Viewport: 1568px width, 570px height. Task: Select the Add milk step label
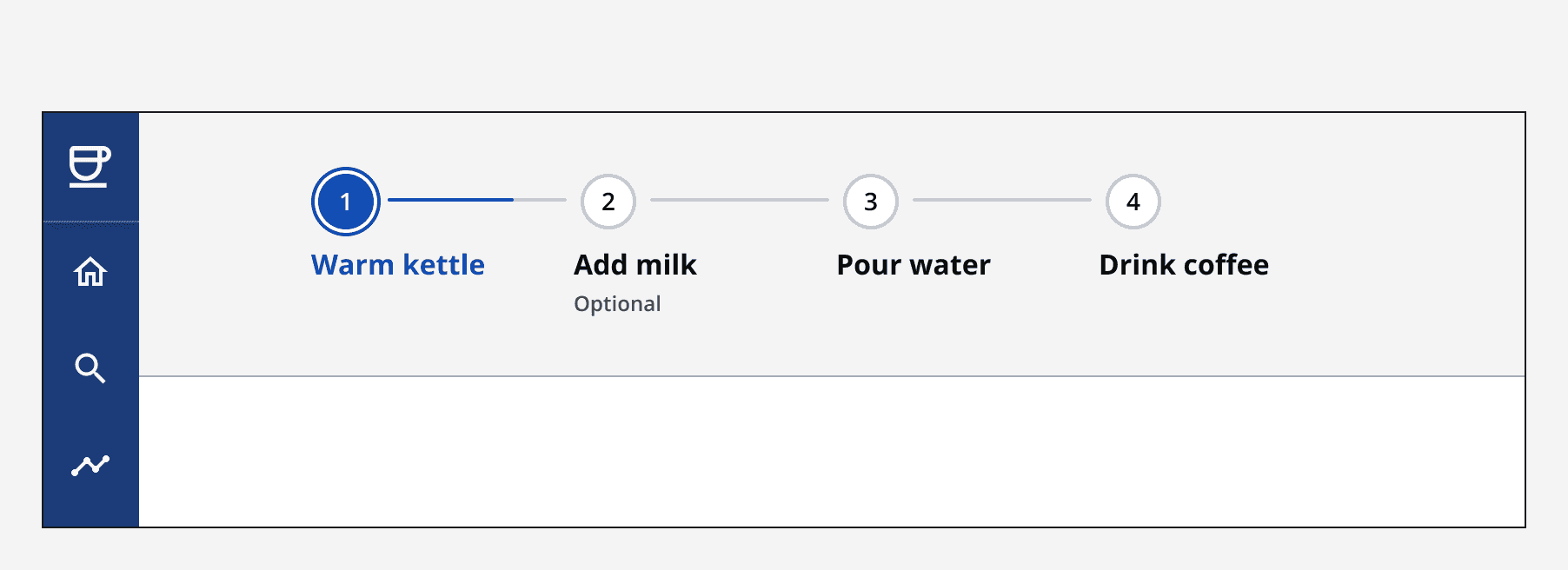pyautogui.click(x=635, y=264)
